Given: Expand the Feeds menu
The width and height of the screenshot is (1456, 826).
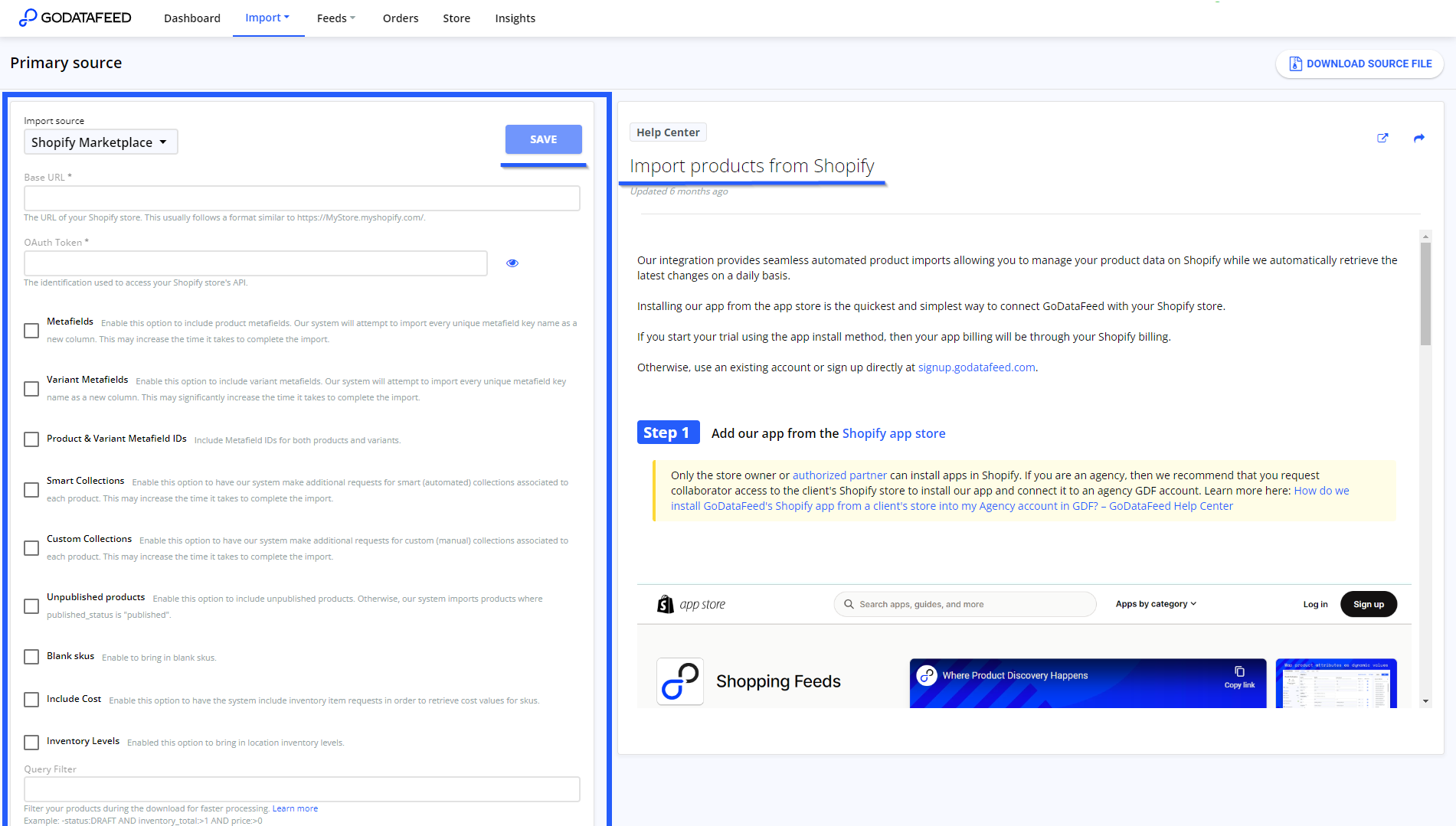Looking at the screenshot, I should point(336,18).
